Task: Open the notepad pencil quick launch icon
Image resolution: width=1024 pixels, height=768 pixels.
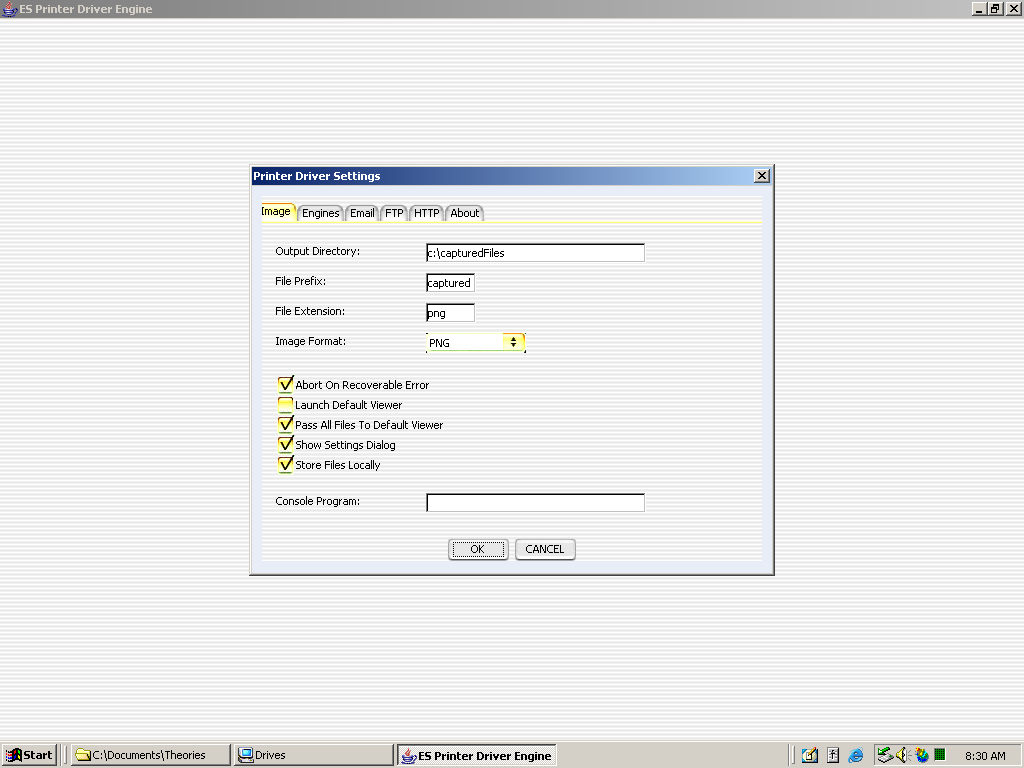Action: 810,756
